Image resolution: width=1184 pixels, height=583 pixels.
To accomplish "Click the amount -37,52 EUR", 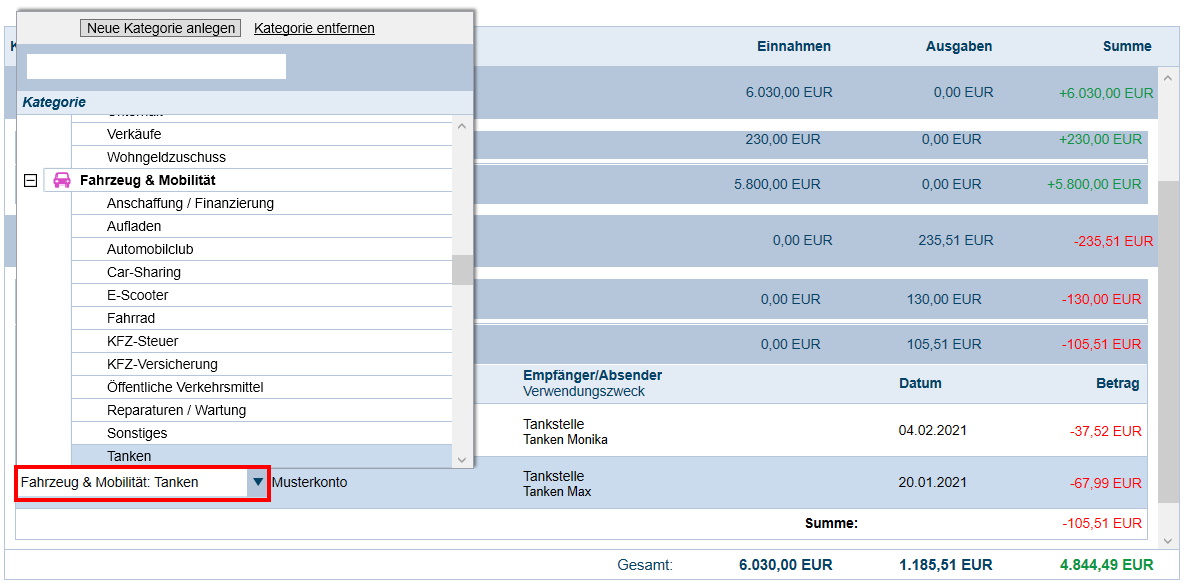I will point(1105,431).
